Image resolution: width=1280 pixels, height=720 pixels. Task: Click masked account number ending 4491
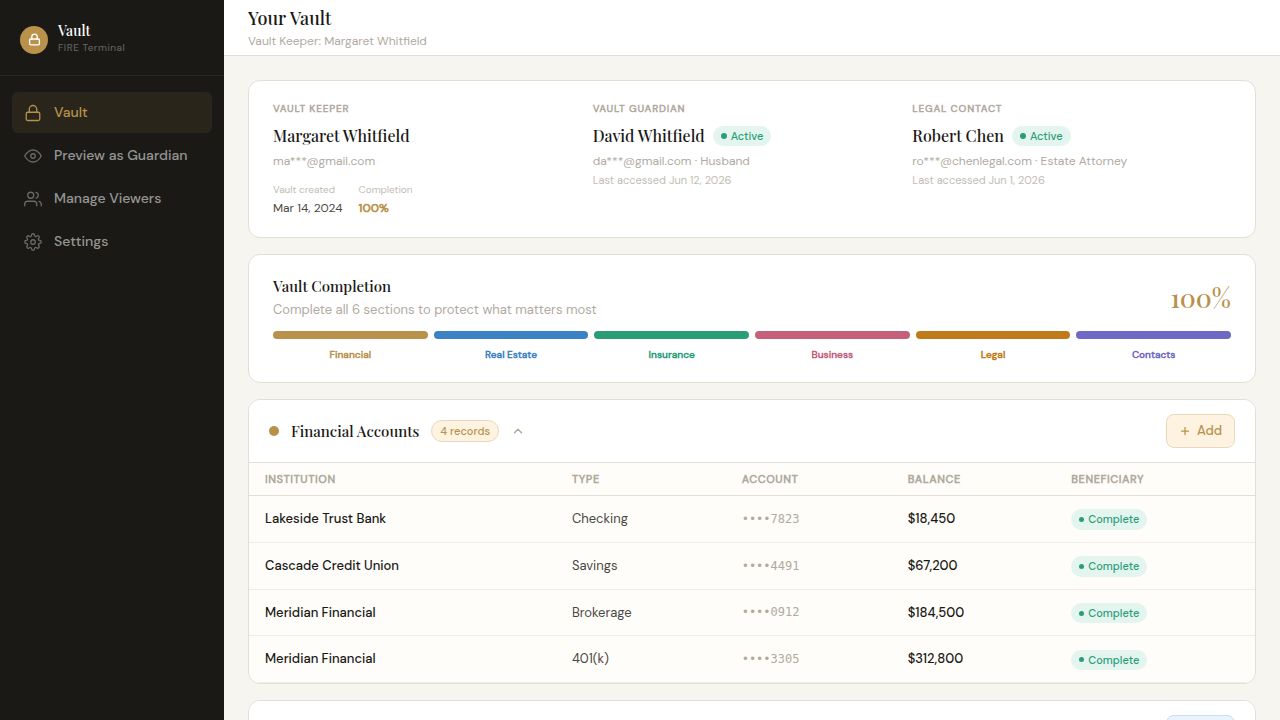tap(770, 566)
